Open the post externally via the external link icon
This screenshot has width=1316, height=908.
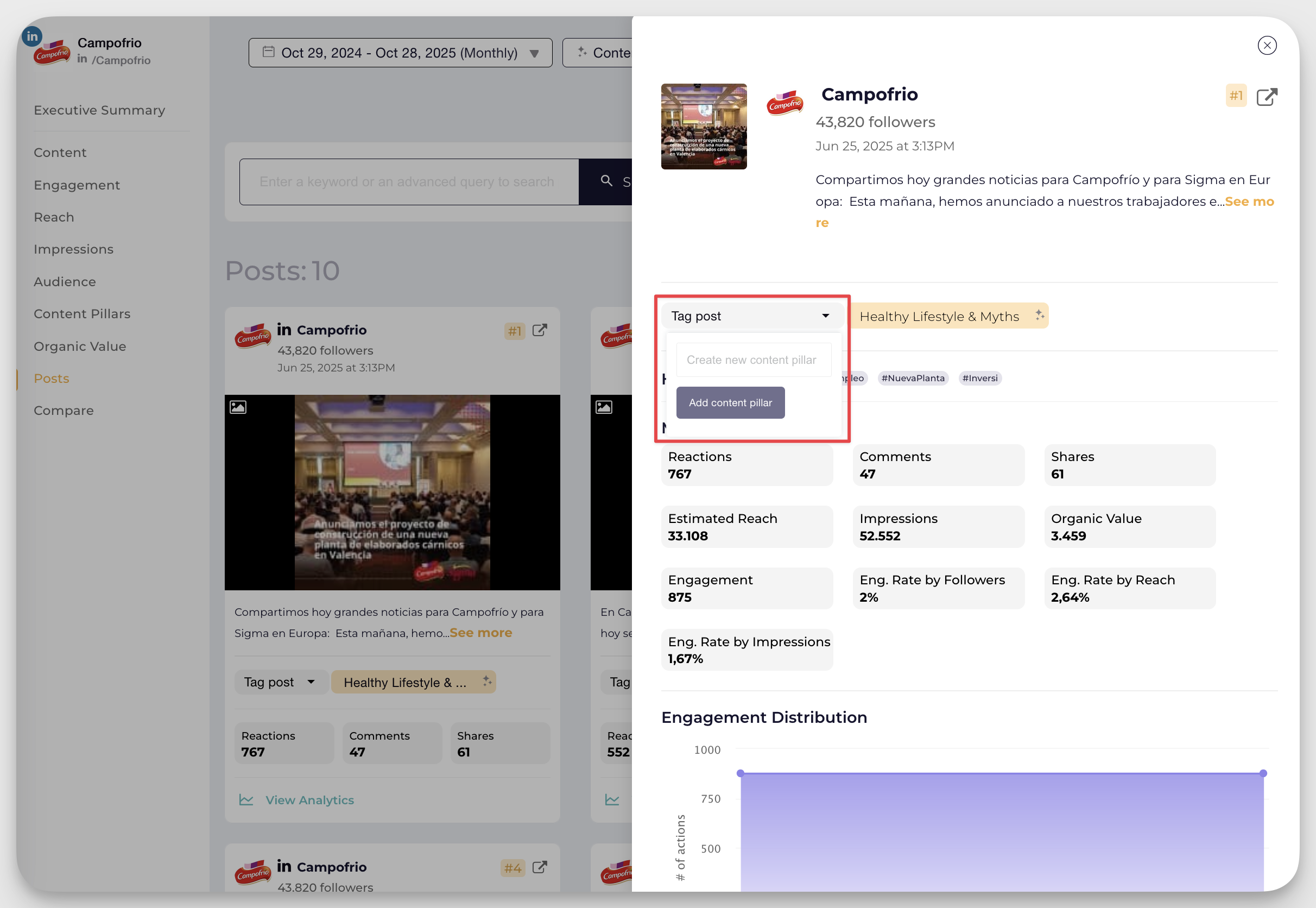[1267, 97]
